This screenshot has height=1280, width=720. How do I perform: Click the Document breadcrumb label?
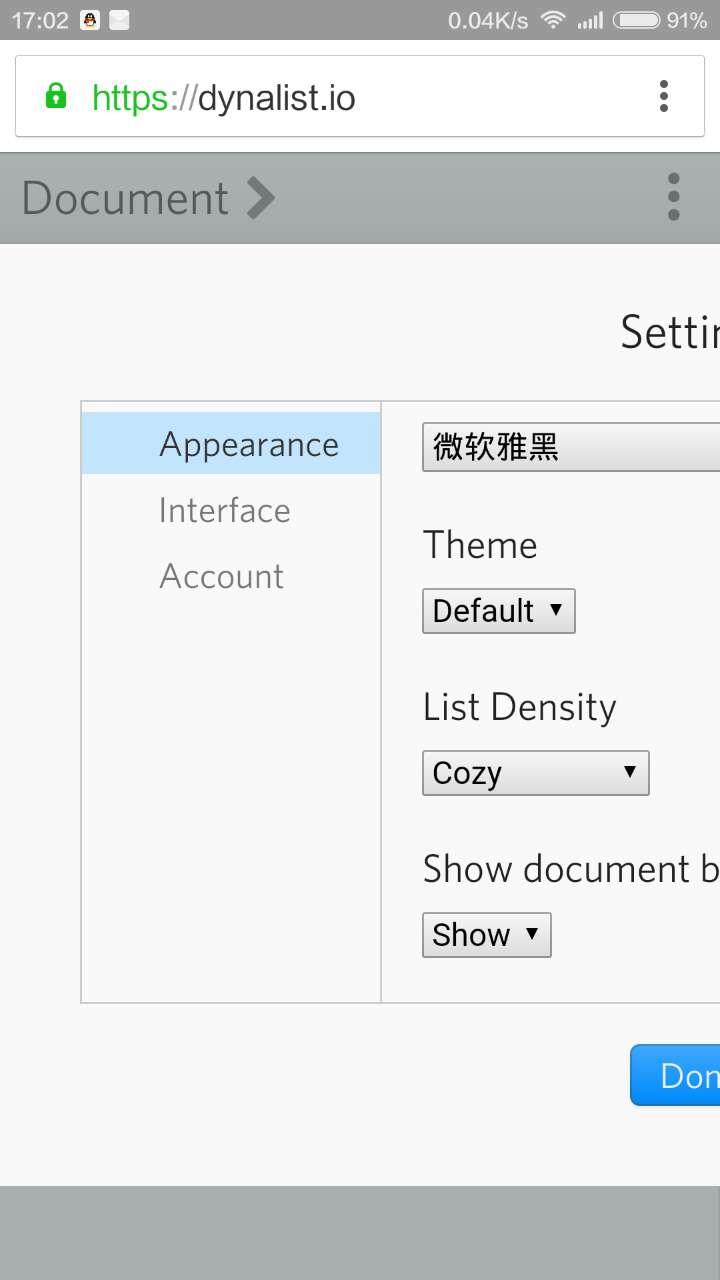(124, 197)
